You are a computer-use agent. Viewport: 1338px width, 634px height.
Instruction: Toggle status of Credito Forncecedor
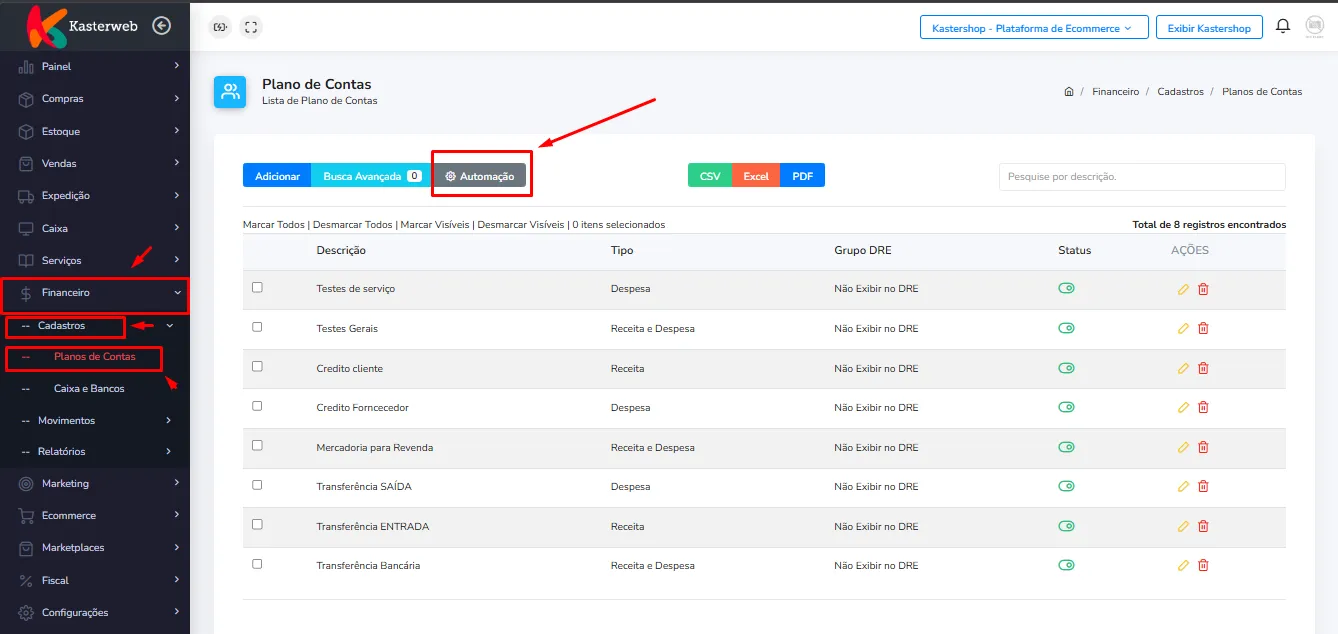(x=1066, y=407)
